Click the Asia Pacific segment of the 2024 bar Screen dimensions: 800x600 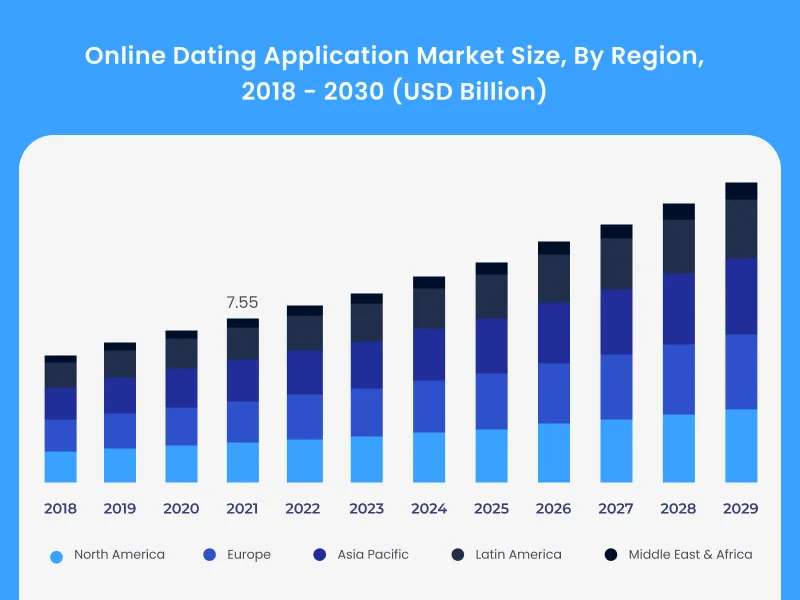point(429,354)
